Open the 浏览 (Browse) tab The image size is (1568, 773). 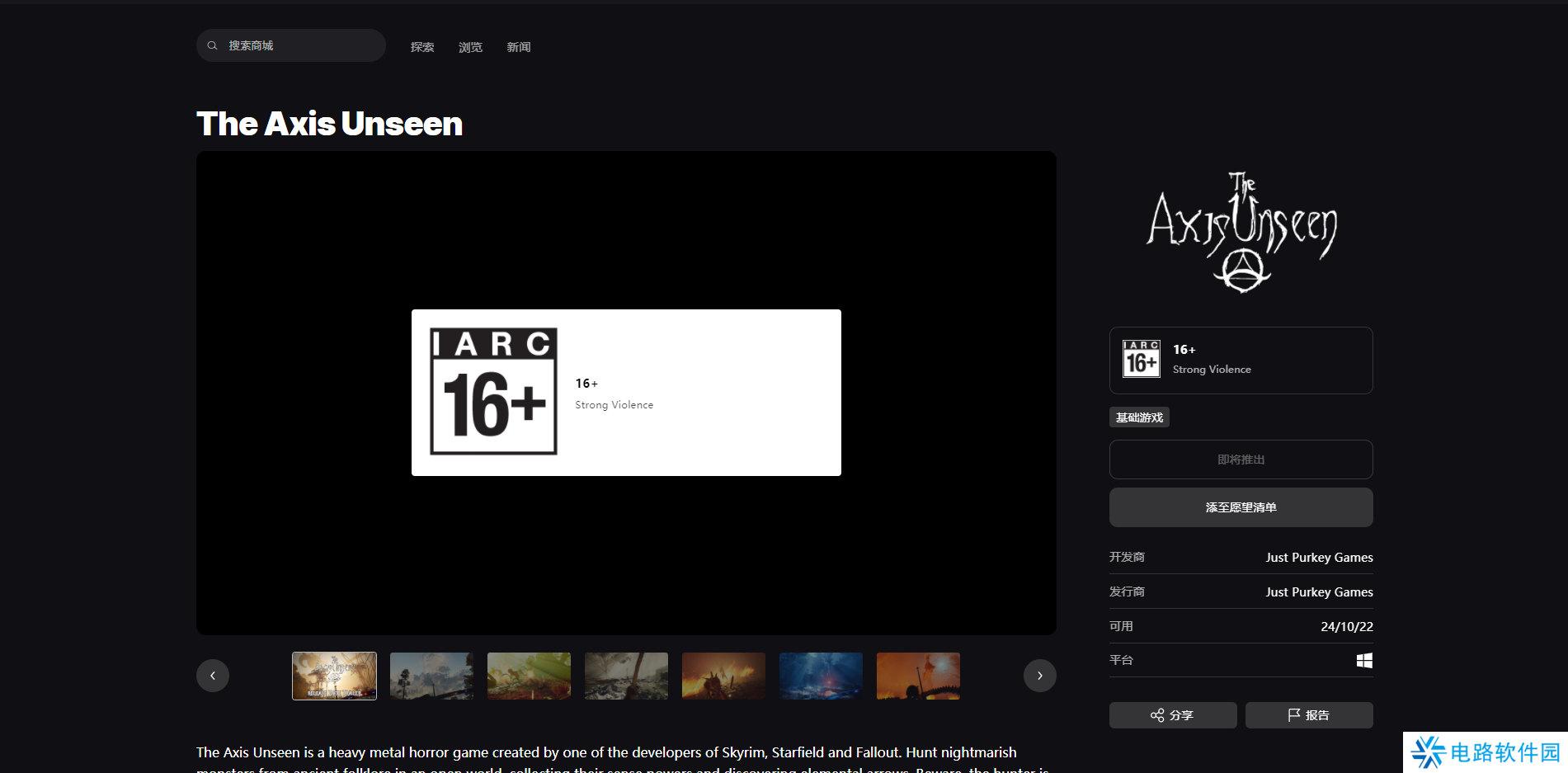click(x=470, y=47)
